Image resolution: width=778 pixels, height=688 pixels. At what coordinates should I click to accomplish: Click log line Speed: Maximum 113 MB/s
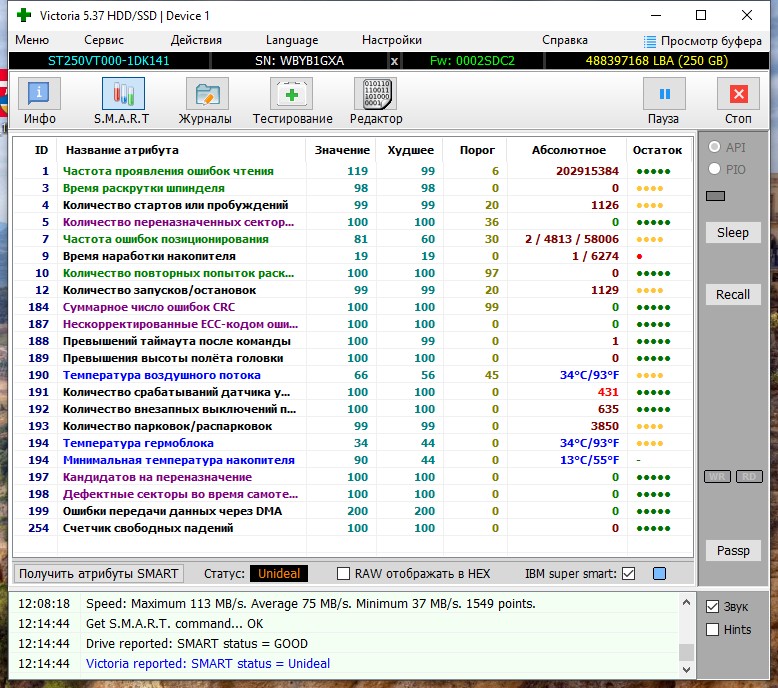(x=311, y=604)
